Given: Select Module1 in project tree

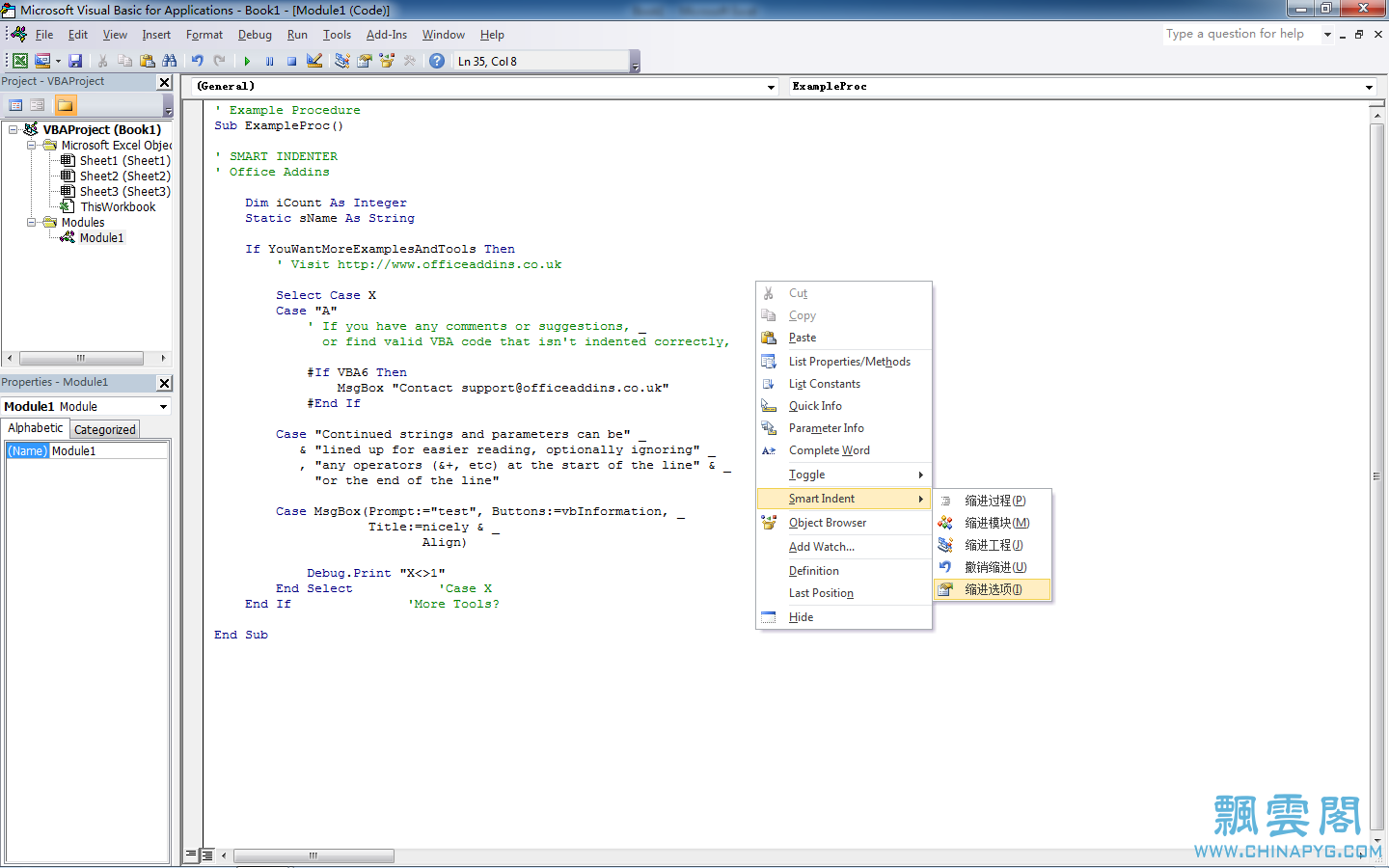Looking at the screenshot, I should click(x=101, y=237).
